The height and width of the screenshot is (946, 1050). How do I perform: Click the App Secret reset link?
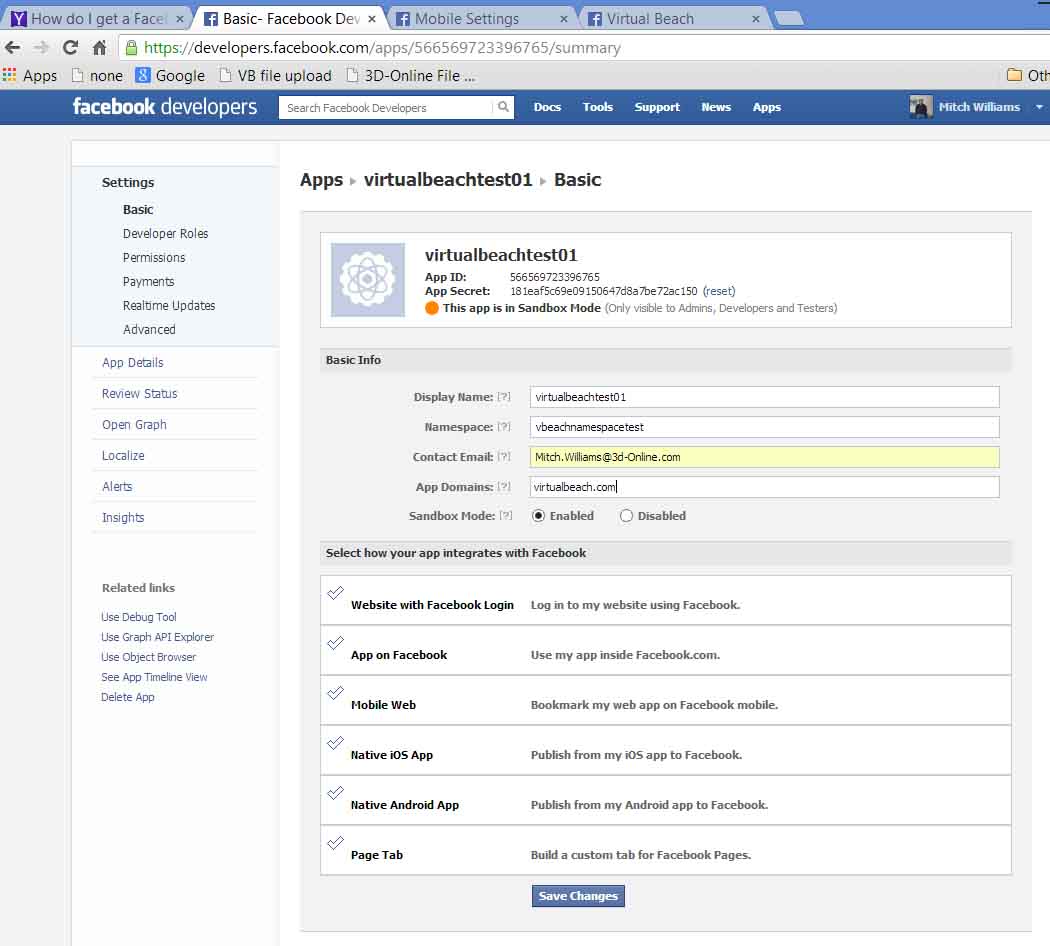719,291
